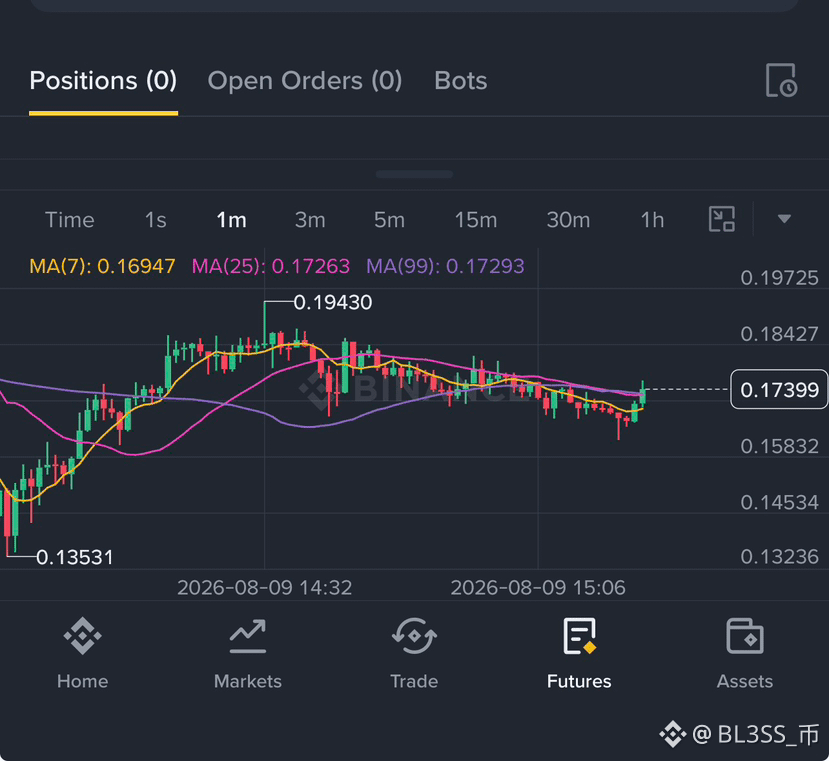Tap the 0.13236 price axis value
The image size is (829, 761).
click(x=779, y=556)
